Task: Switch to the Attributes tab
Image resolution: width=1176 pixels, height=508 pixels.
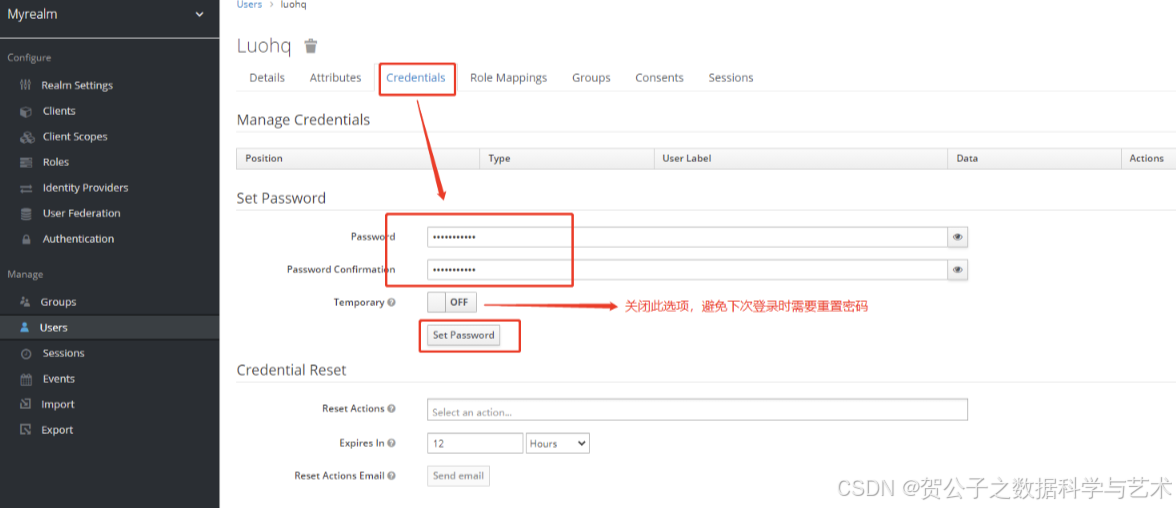Action: click(335, 77)
